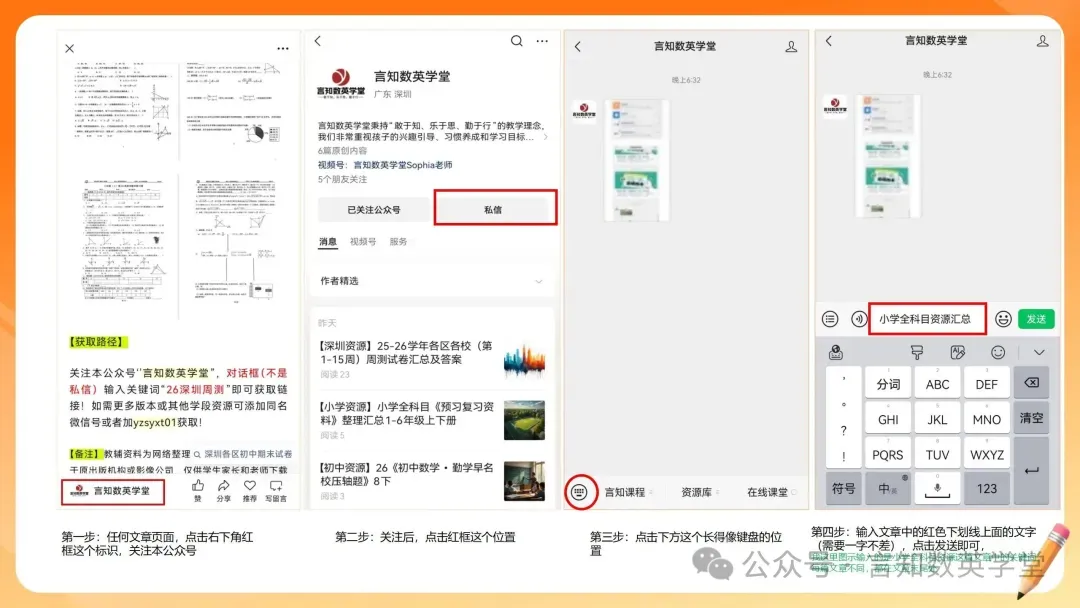Viewport: 1080px width, 608px height.
Task: Open the three-dot menu on account profile
Action: (543, 41)
